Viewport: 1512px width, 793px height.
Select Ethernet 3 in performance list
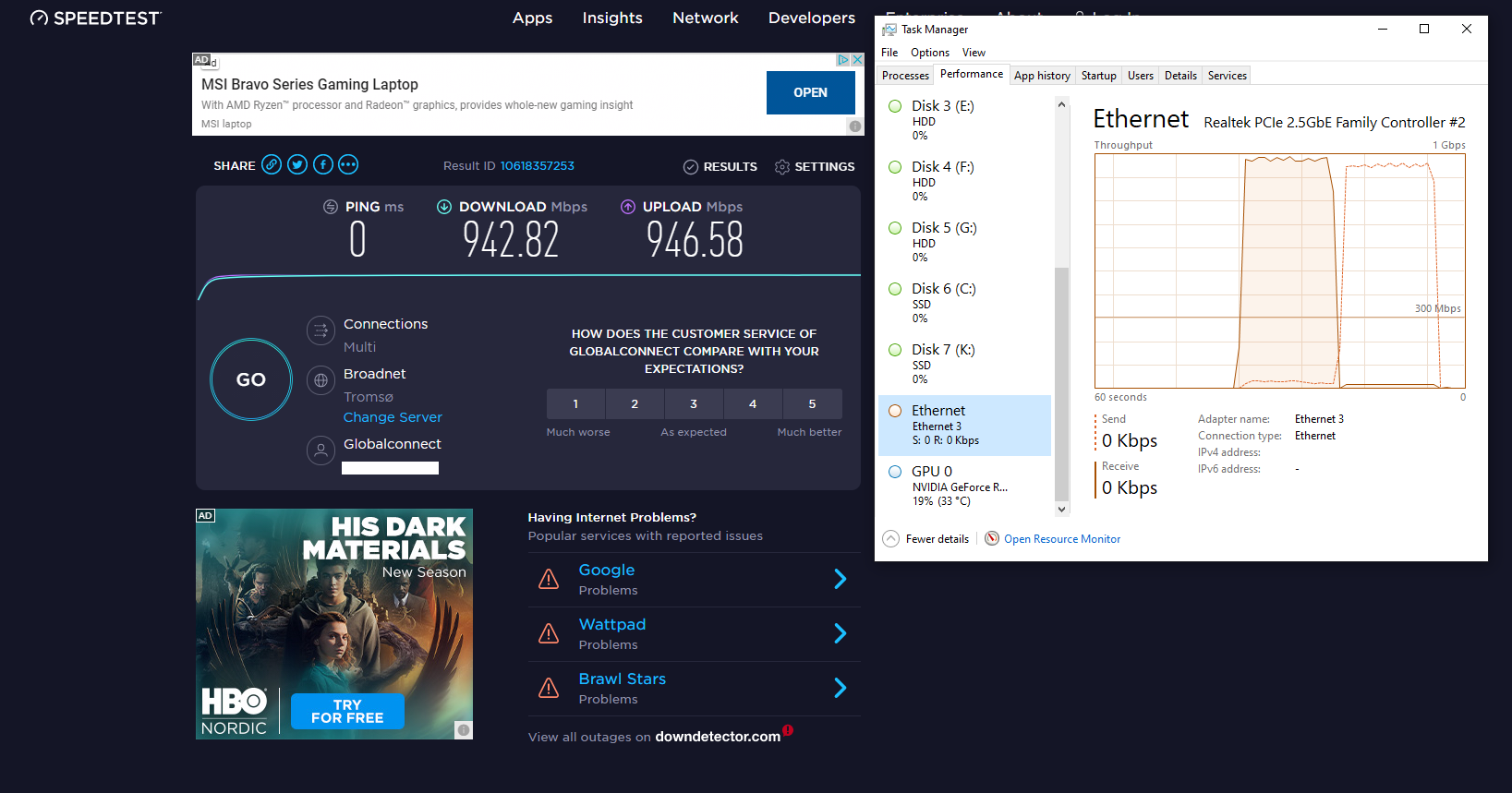pyautogui.click(x=964, y=426)
